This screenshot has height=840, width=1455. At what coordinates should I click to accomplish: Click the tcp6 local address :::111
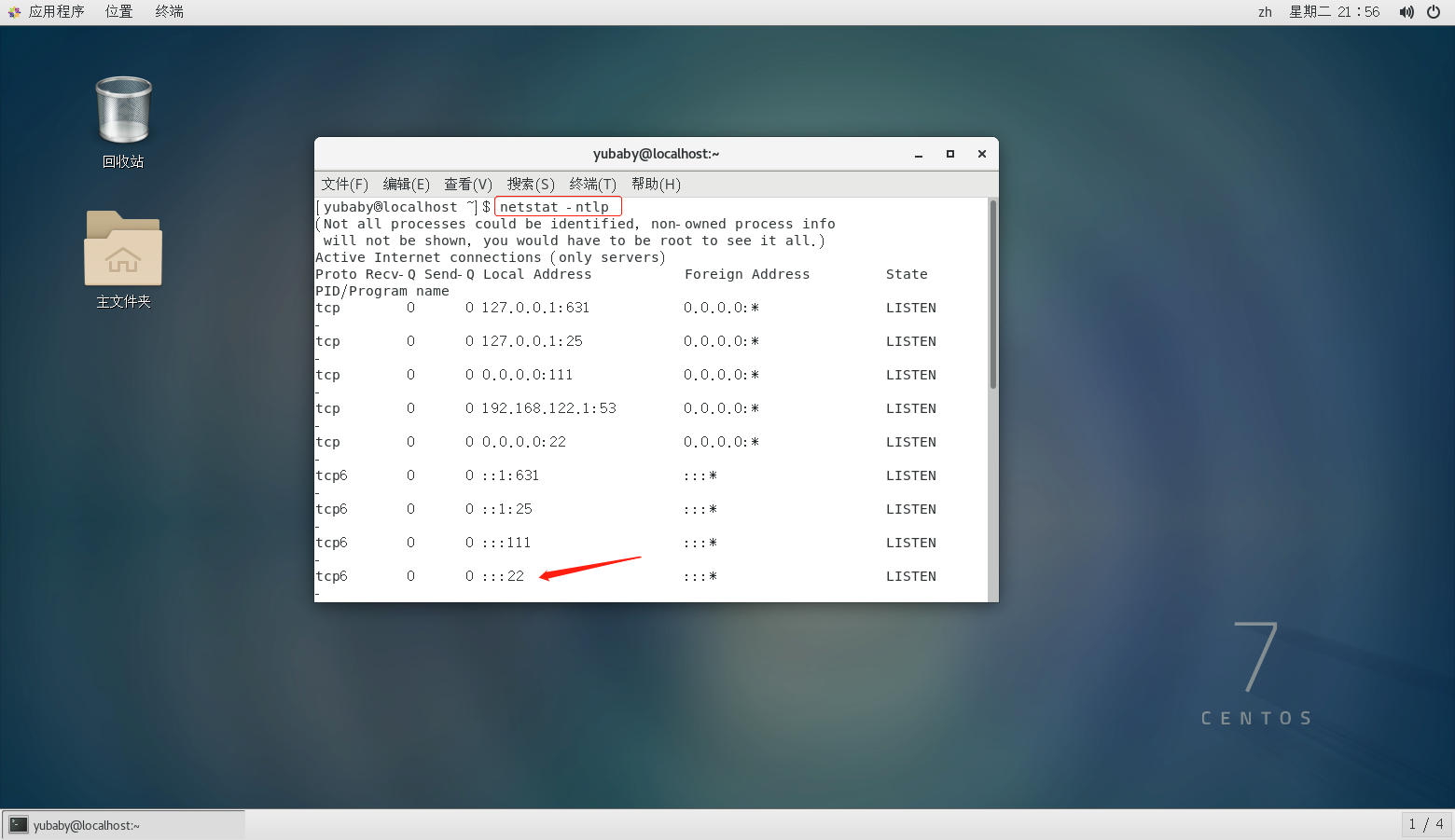pyautogui.click(x=506, y=543)
